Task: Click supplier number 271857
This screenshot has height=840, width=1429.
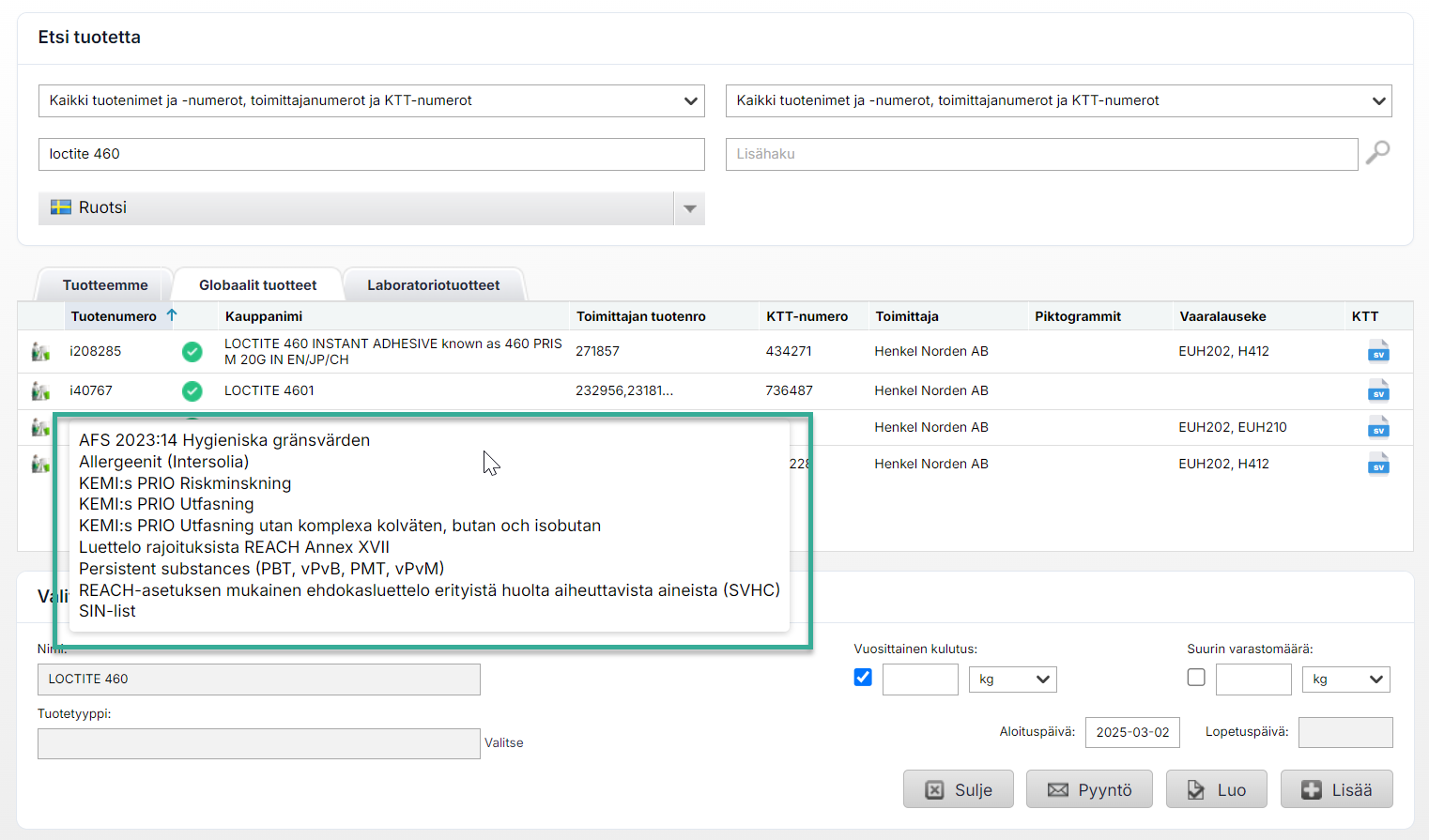Action: 597,351
